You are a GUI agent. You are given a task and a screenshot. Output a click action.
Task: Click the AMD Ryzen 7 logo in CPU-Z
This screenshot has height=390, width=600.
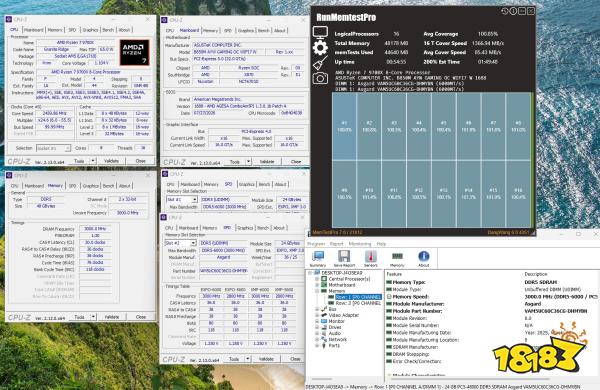[x=134, y=53]
